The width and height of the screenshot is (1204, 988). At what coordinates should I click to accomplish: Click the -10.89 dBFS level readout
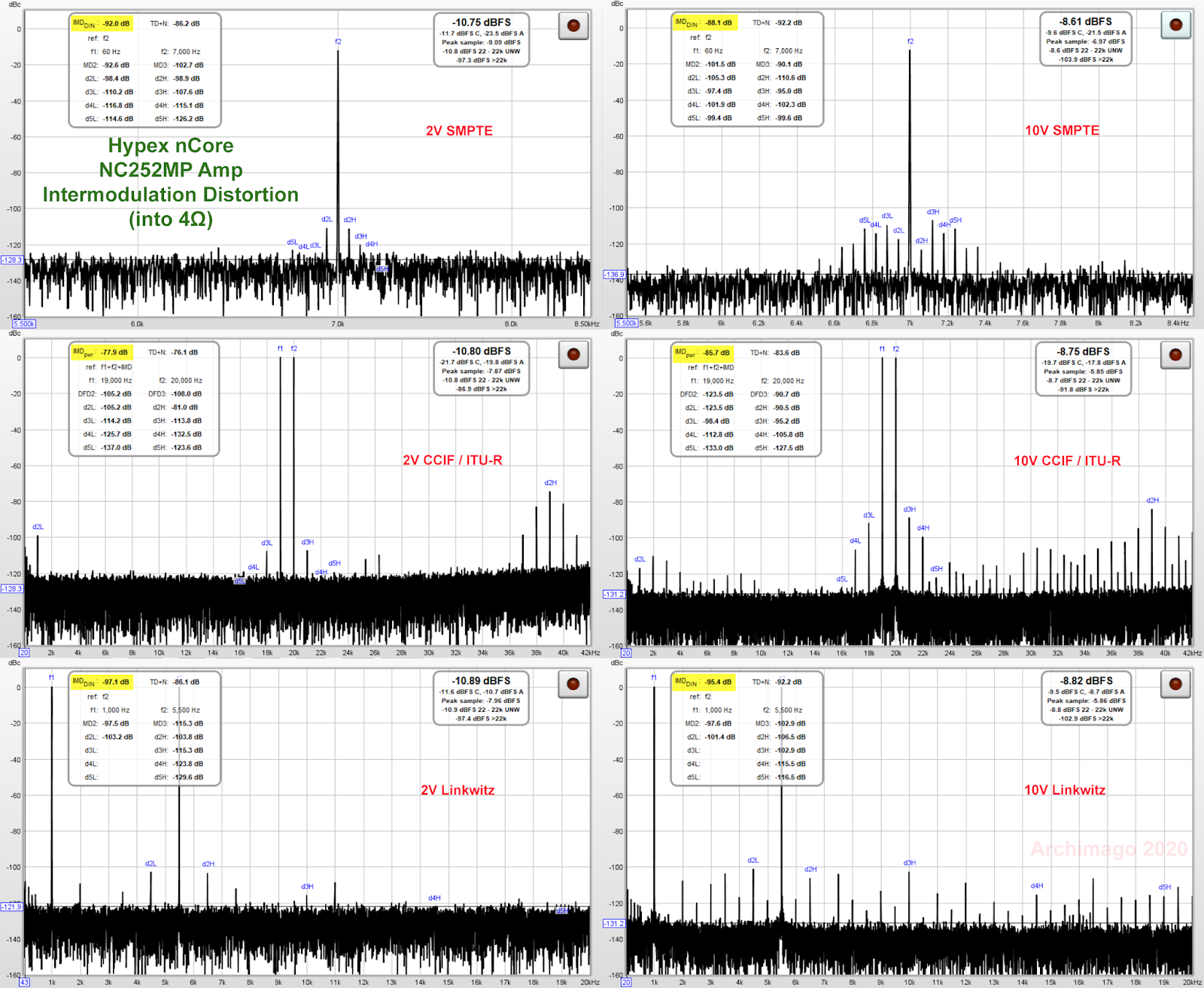(x=482, y=681)
